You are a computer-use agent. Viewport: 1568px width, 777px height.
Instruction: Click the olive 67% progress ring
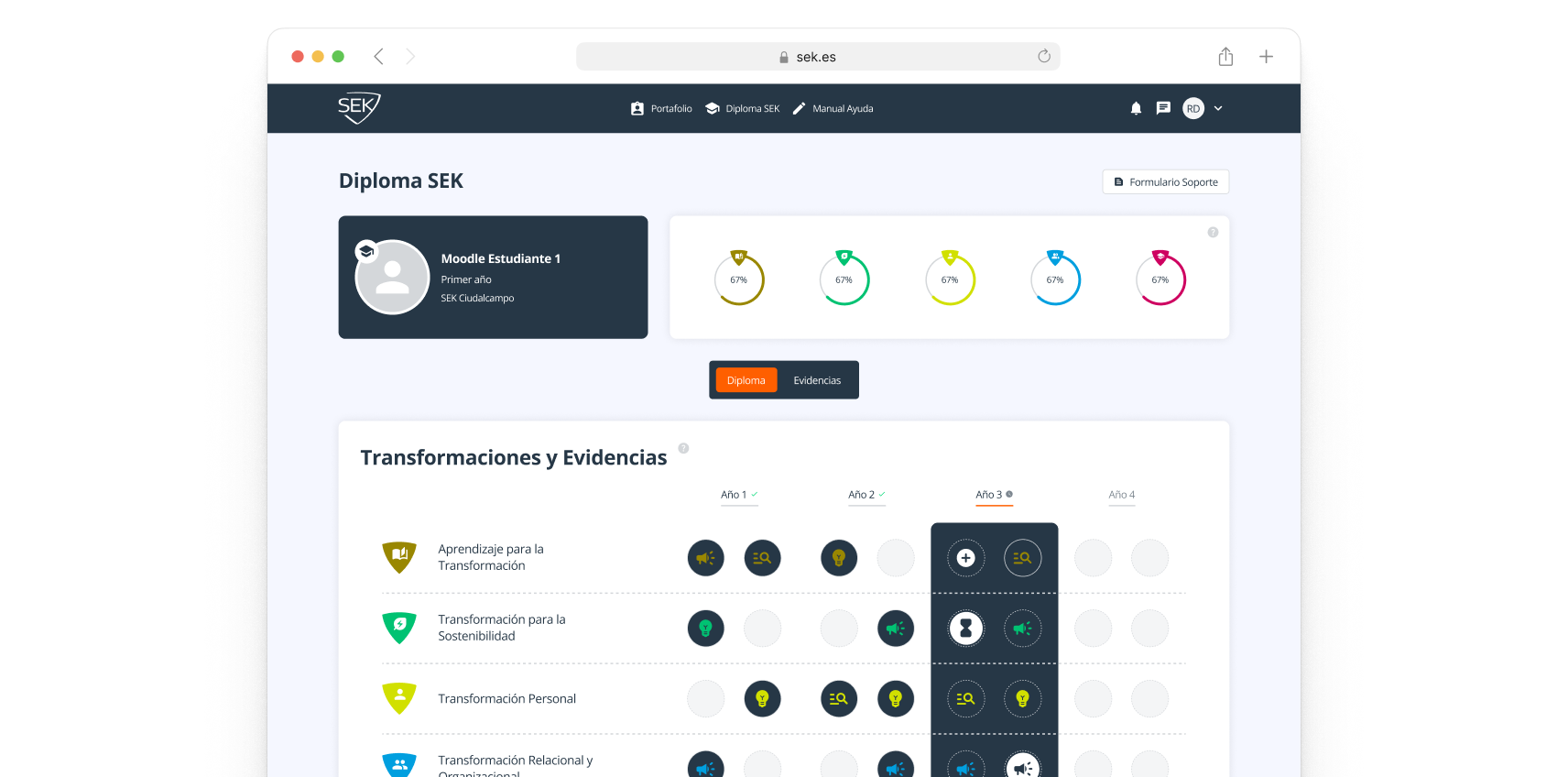(x=739, y=278)
